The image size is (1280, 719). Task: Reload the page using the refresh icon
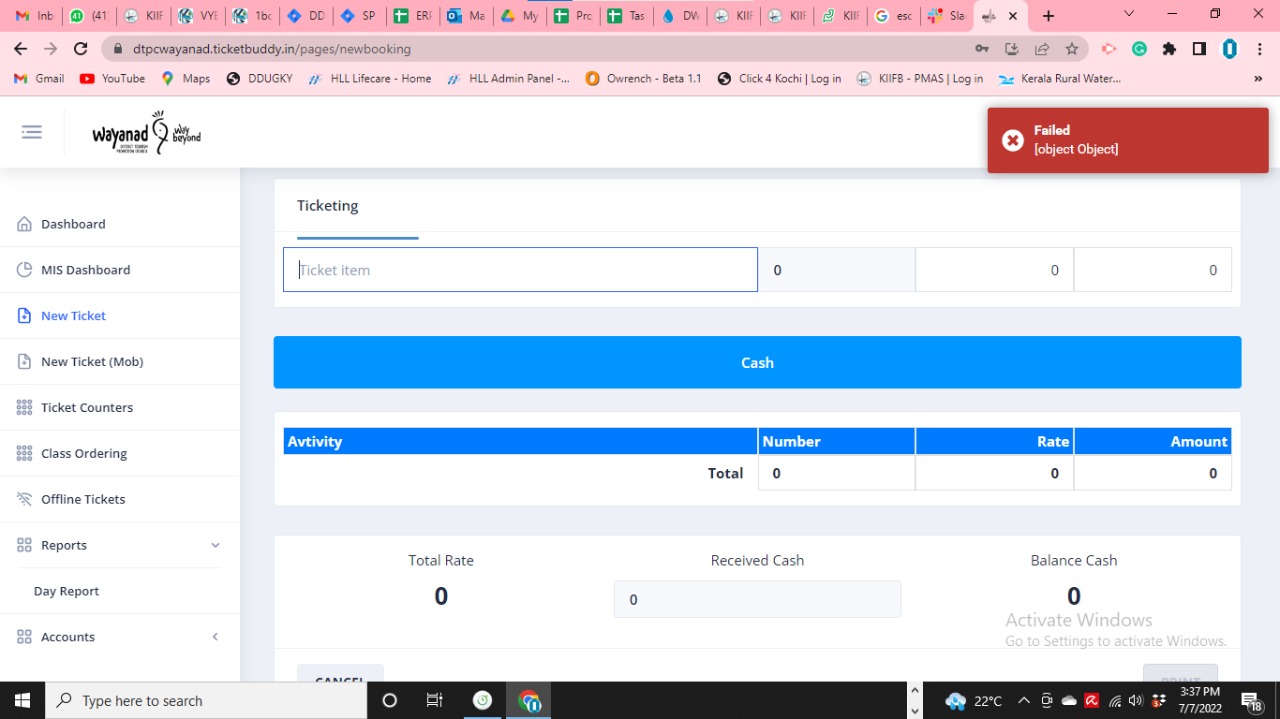coord(81,49)
